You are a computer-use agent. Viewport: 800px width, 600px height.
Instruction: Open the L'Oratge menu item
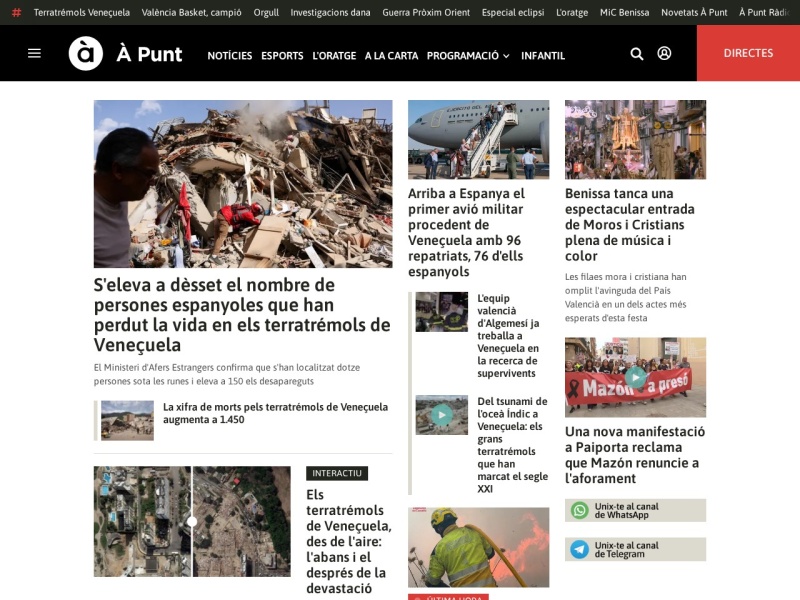coord(334,56)
